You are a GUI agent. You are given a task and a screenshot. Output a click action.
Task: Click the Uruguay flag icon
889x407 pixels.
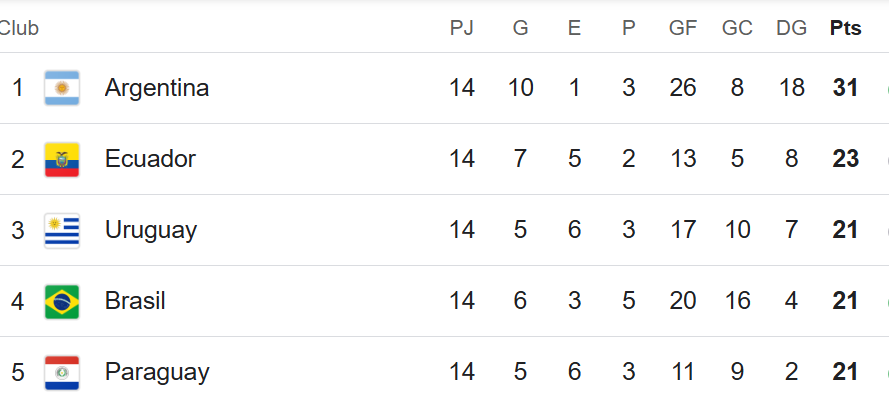(62, 231)
